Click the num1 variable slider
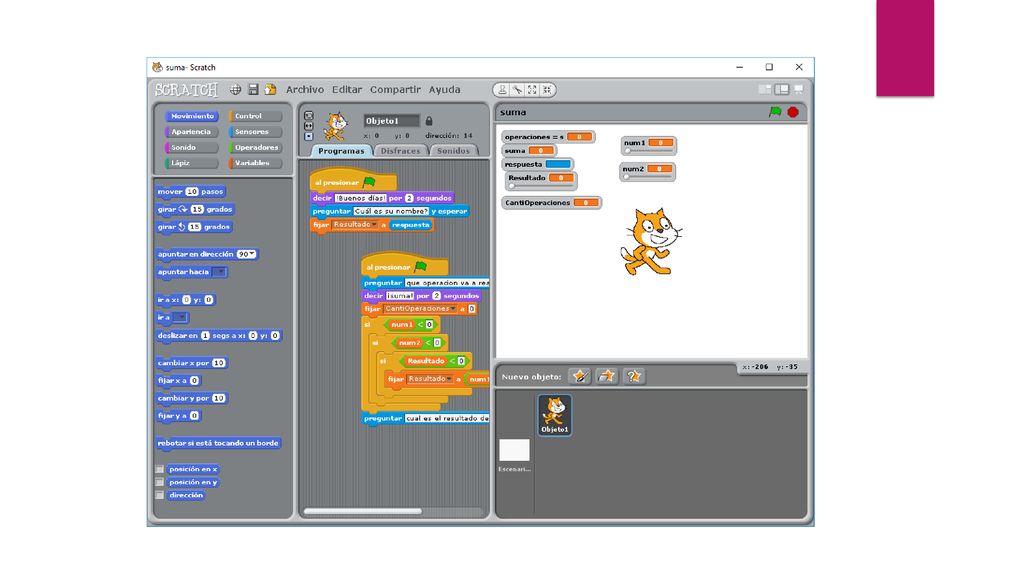This screenshot has height=576, width=1024. [648, 151]
